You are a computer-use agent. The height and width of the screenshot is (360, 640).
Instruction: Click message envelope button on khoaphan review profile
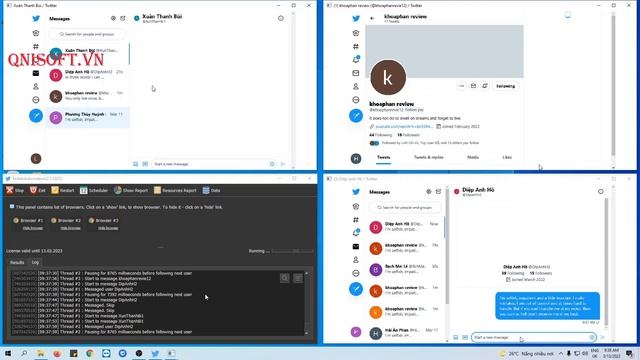point(473,86)
